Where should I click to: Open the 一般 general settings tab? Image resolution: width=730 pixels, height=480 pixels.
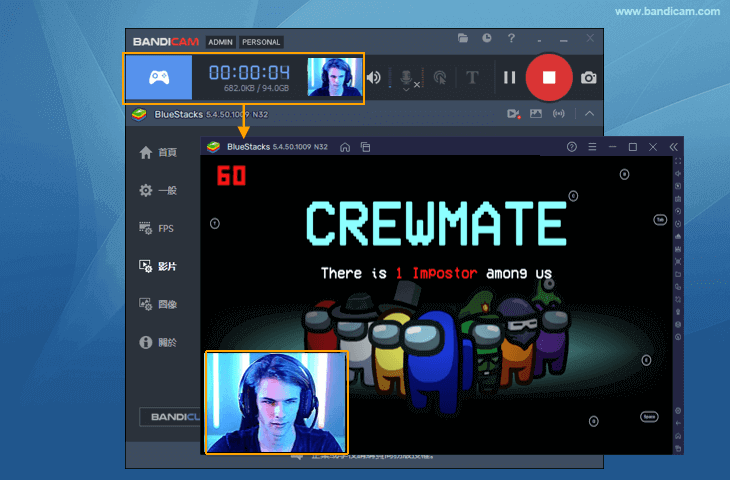[x=158, y=190]
